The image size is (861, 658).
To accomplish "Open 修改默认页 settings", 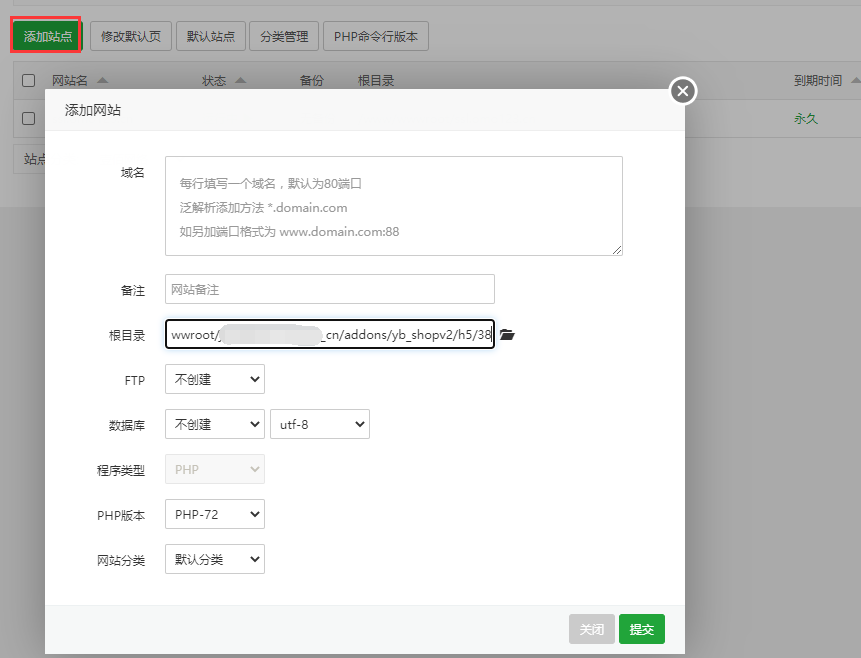I will pos(129,36).
